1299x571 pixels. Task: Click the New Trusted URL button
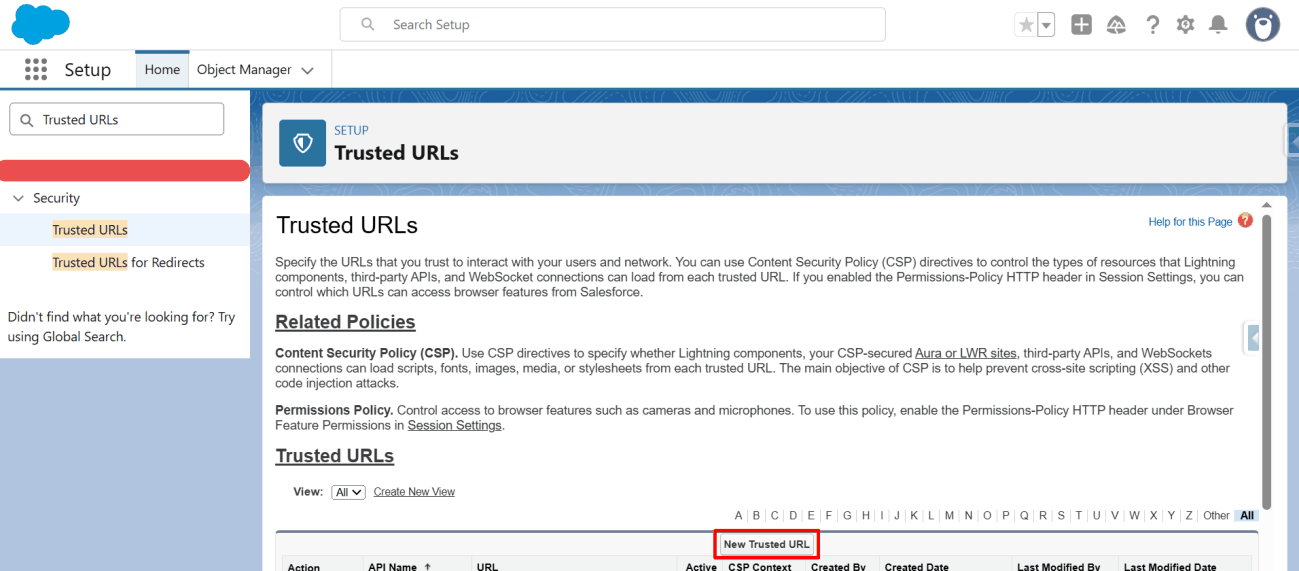point(767,544)
